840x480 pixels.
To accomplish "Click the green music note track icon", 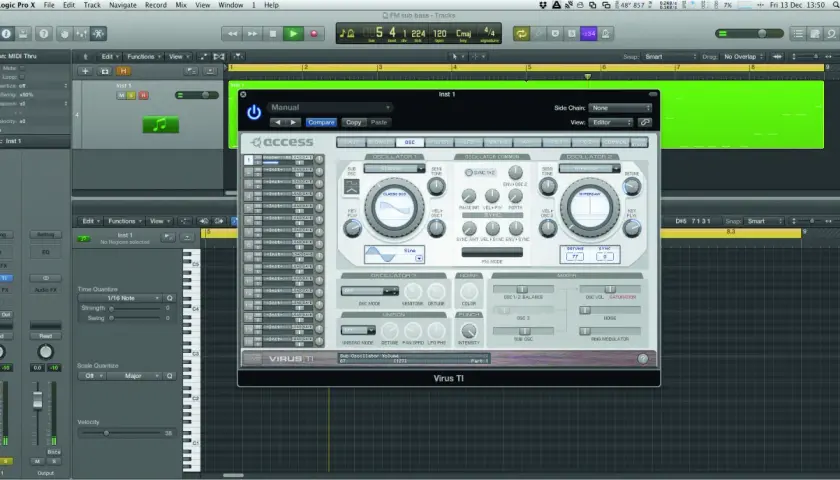I will [161, 125].
